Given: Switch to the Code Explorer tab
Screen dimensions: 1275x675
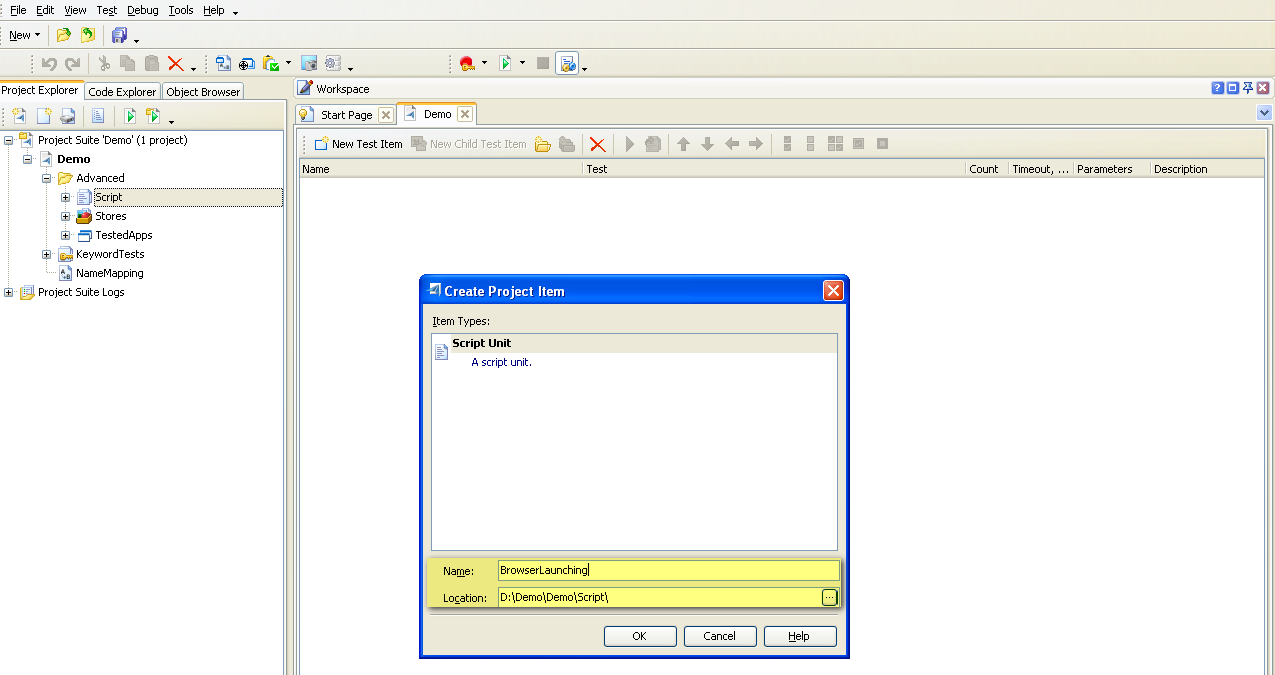Looking at the screenshot, I should 121,91.
